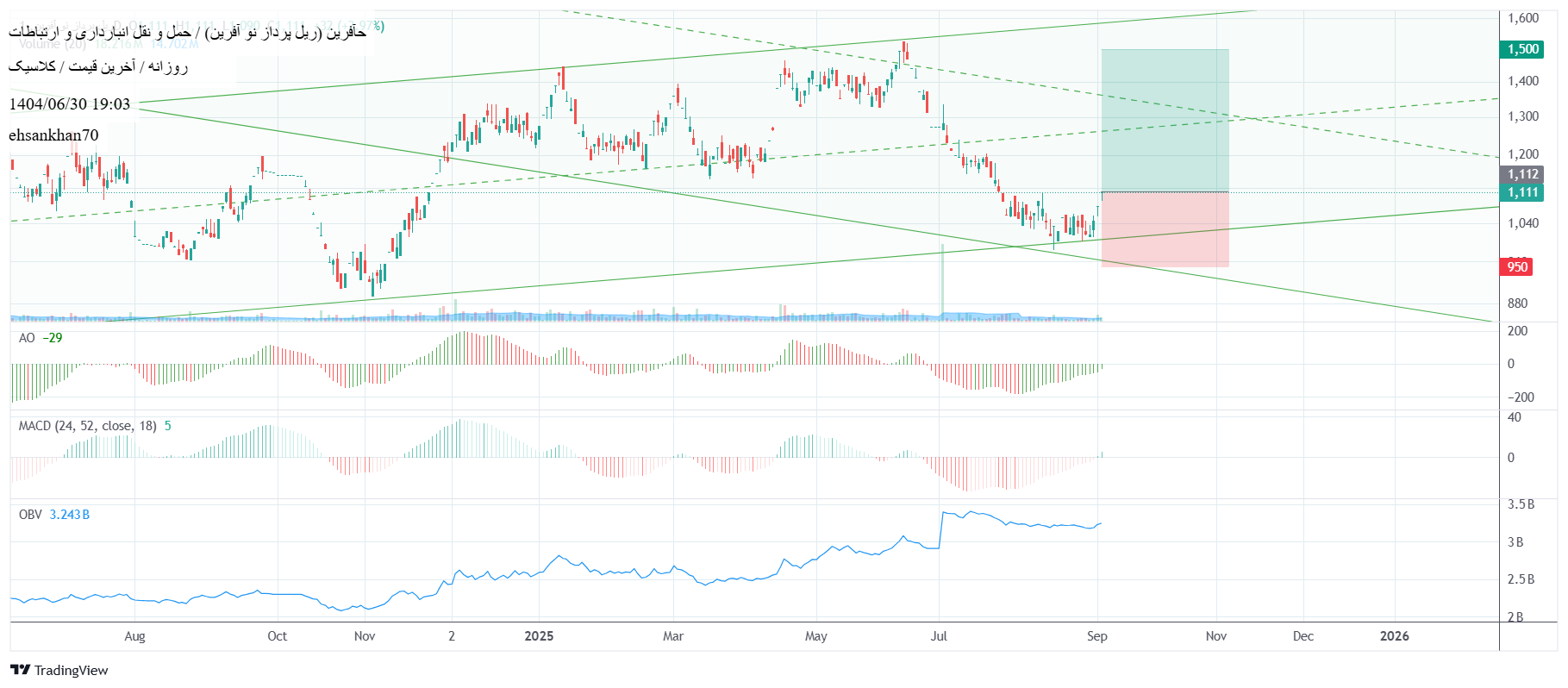Image resolution: width=1568 pixels, height=688 pixels.
Task: Click the tall volume spike bar near Jul
Action: click(942, 280)
